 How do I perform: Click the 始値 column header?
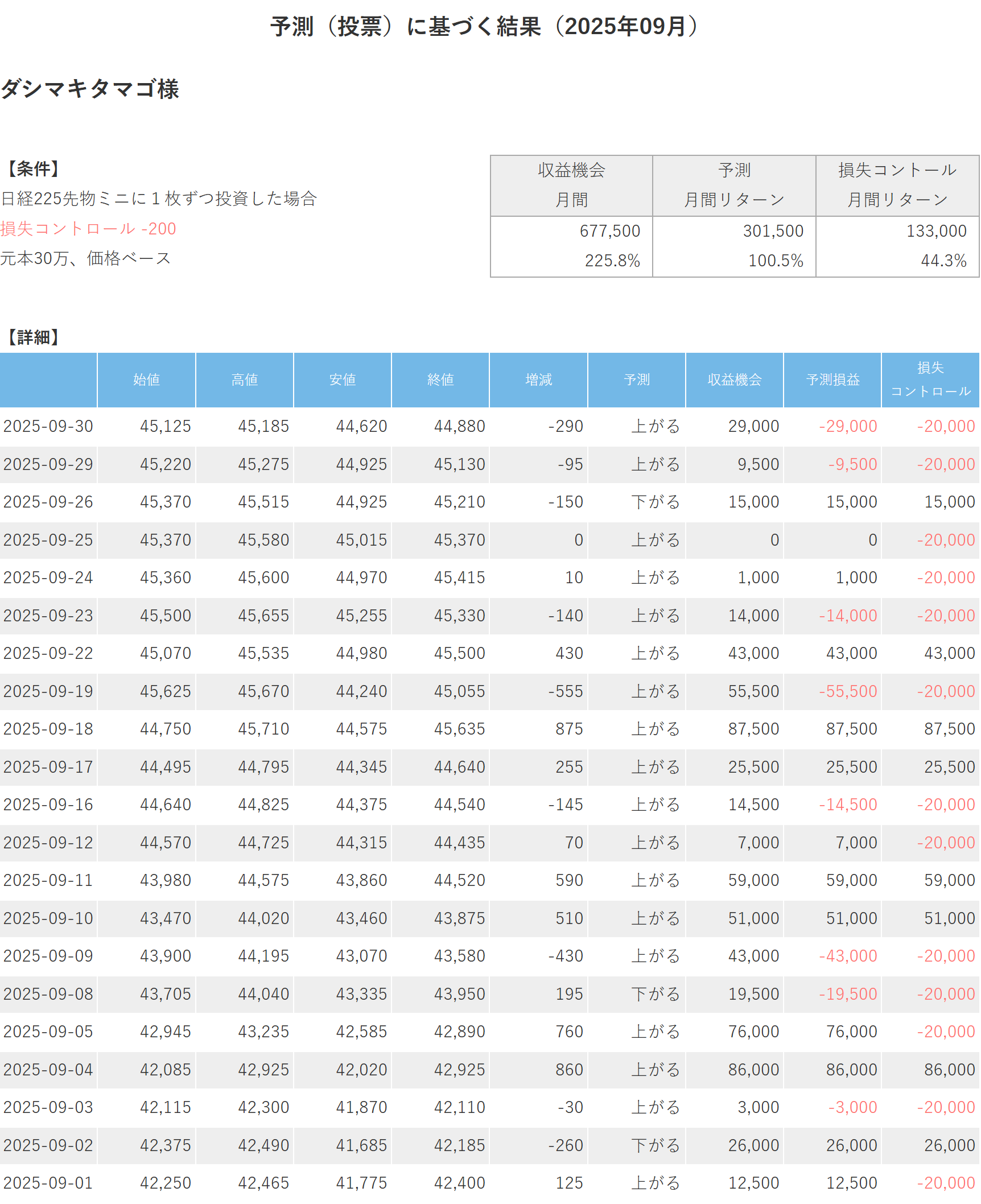pos(146,380)
